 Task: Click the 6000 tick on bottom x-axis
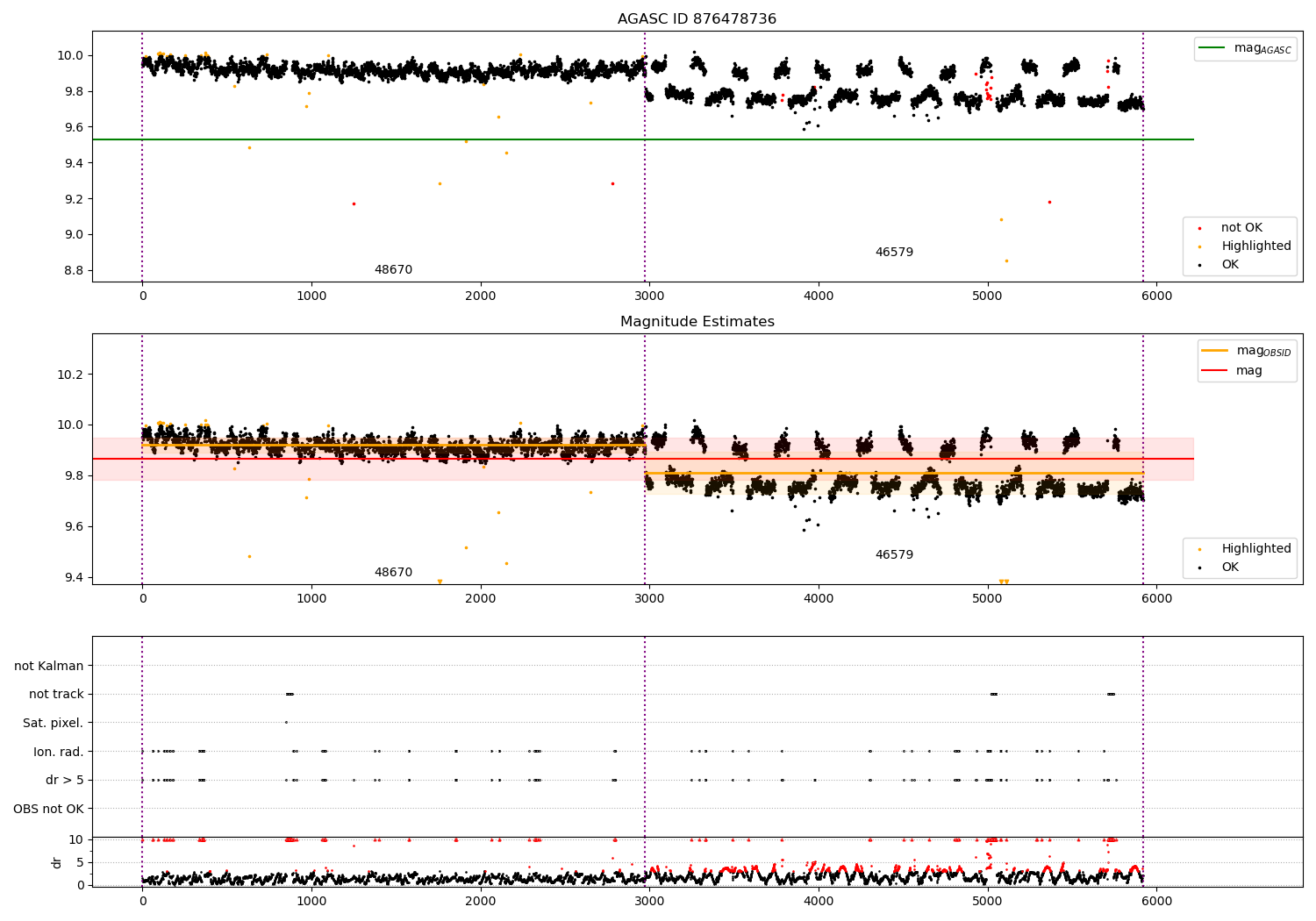click(x=1156, y=901)
